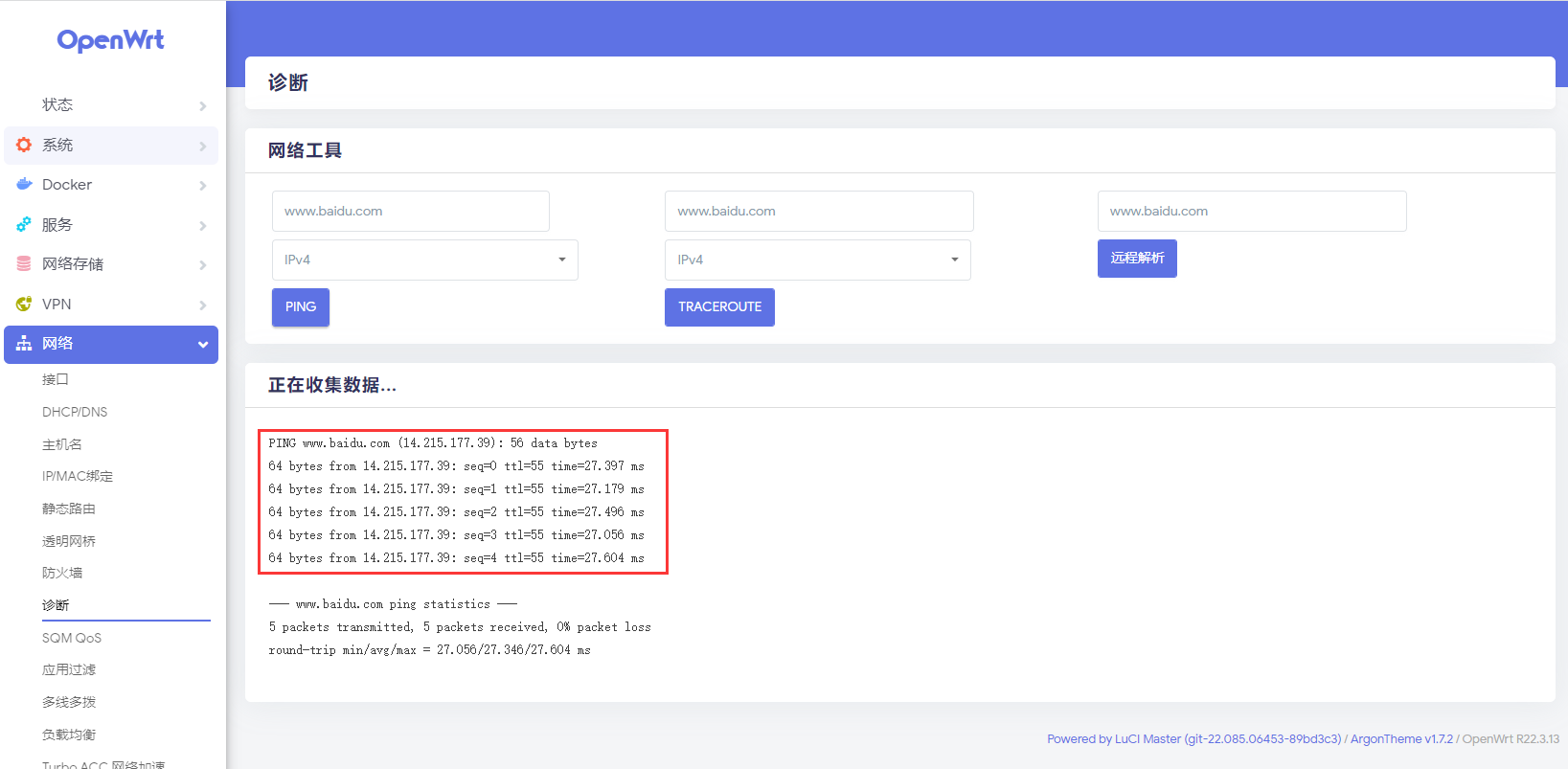Expand the 网络存储 menu chevron

[x=202, y=264]
